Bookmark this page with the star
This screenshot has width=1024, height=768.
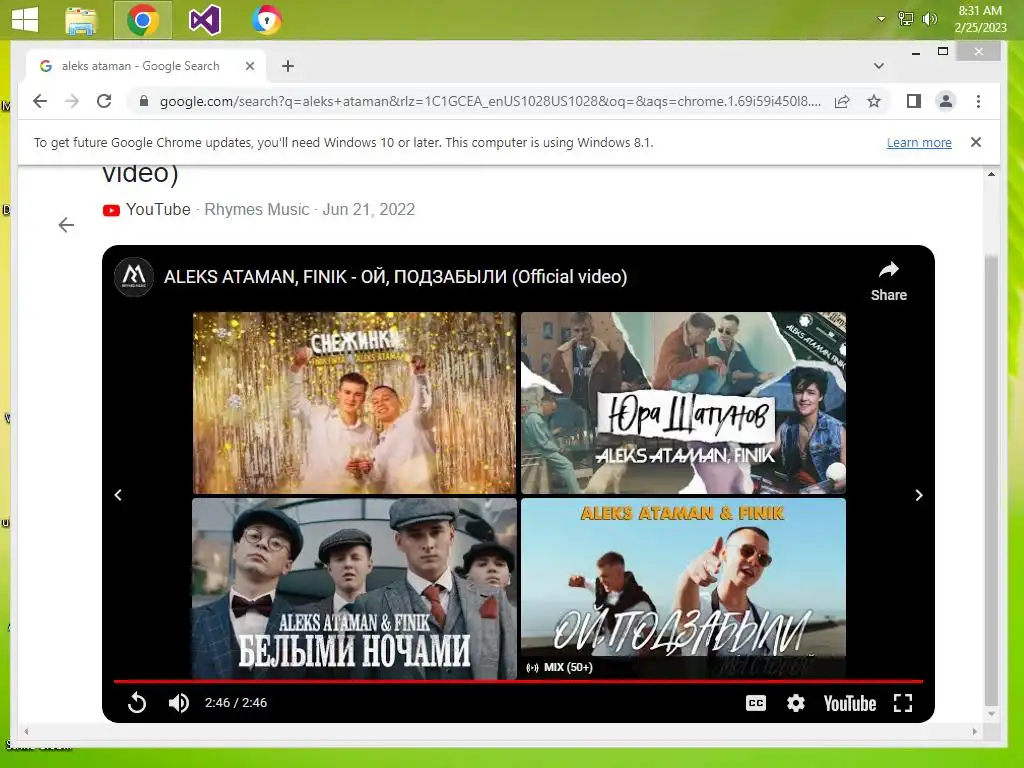pos(874,101)
